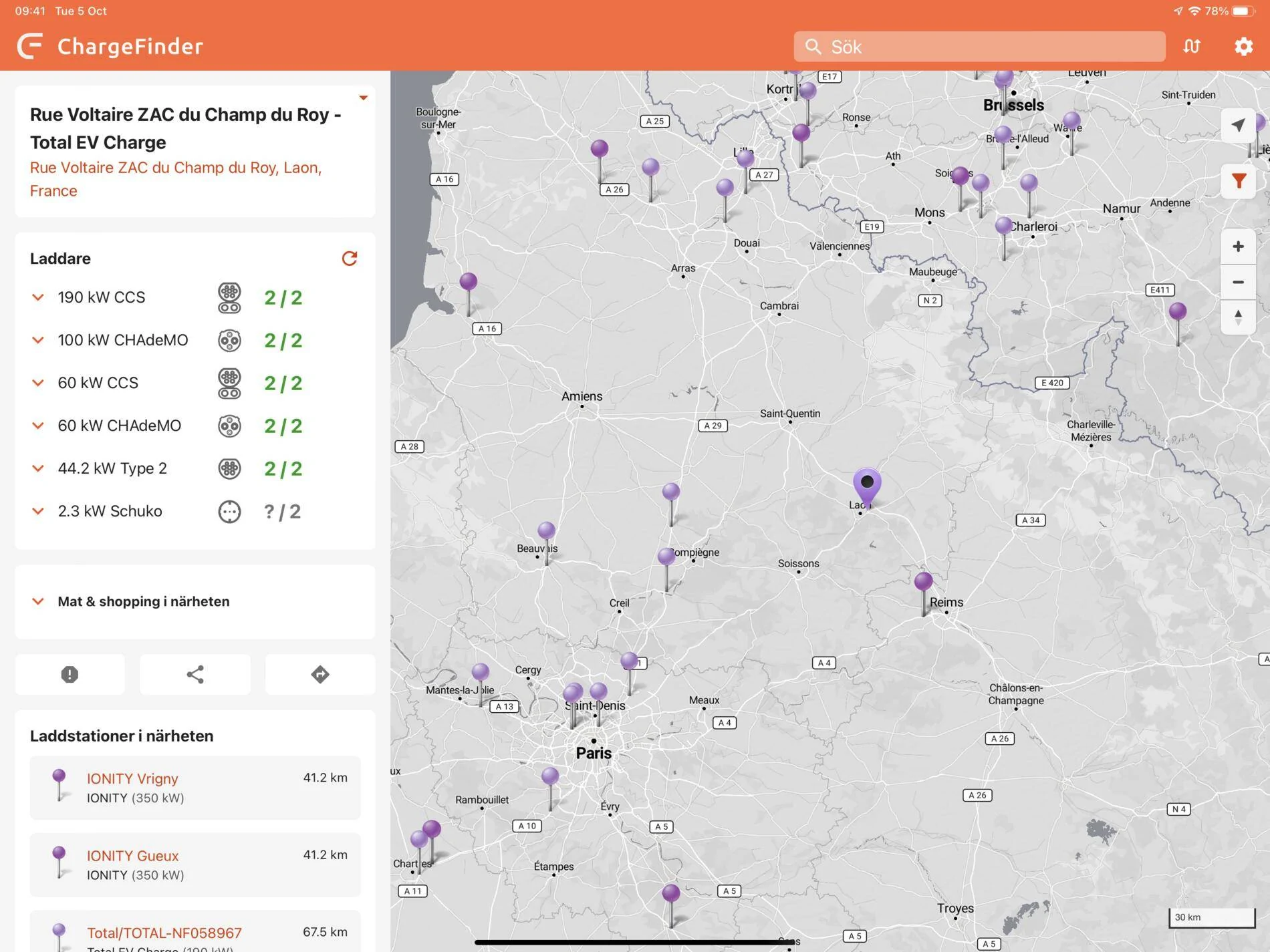Open settings gear icon
1270x952 pixels.
tap(1243, 46)
